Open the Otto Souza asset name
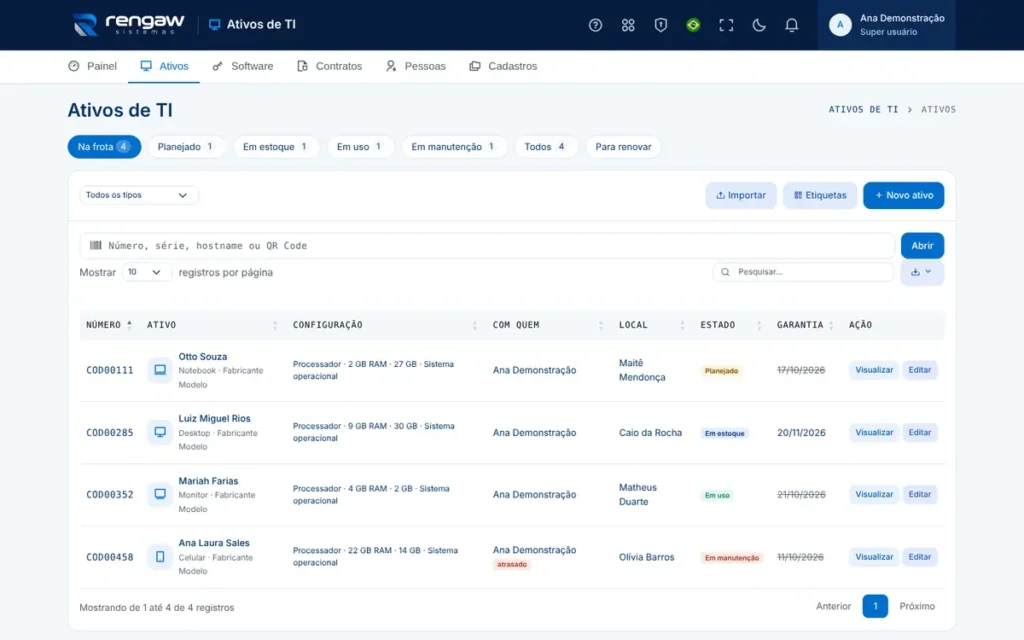This screenshot has height=640, width=1024. 202,357
